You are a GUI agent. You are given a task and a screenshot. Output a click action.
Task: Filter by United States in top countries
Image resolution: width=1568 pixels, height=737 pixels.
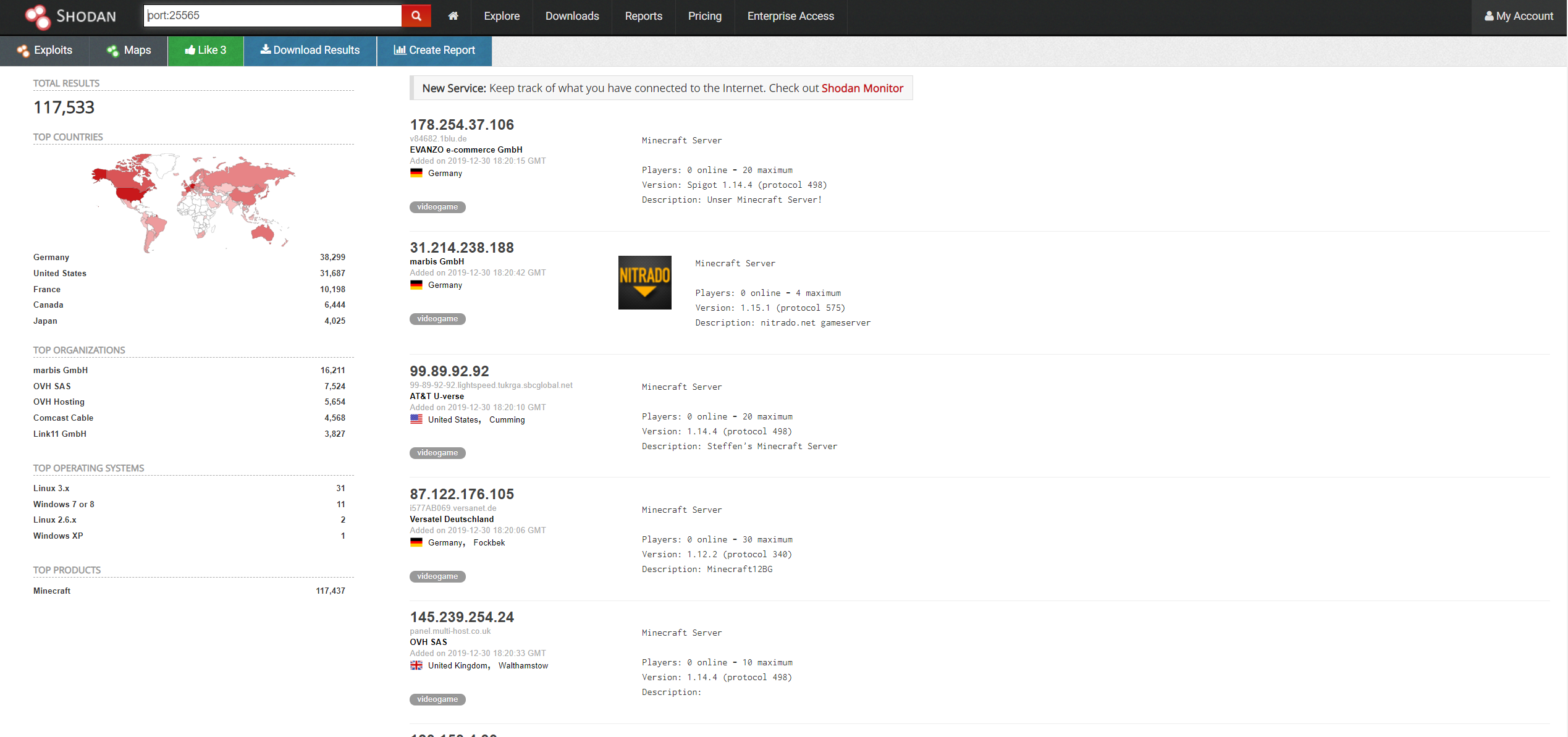tap(60, 273)
